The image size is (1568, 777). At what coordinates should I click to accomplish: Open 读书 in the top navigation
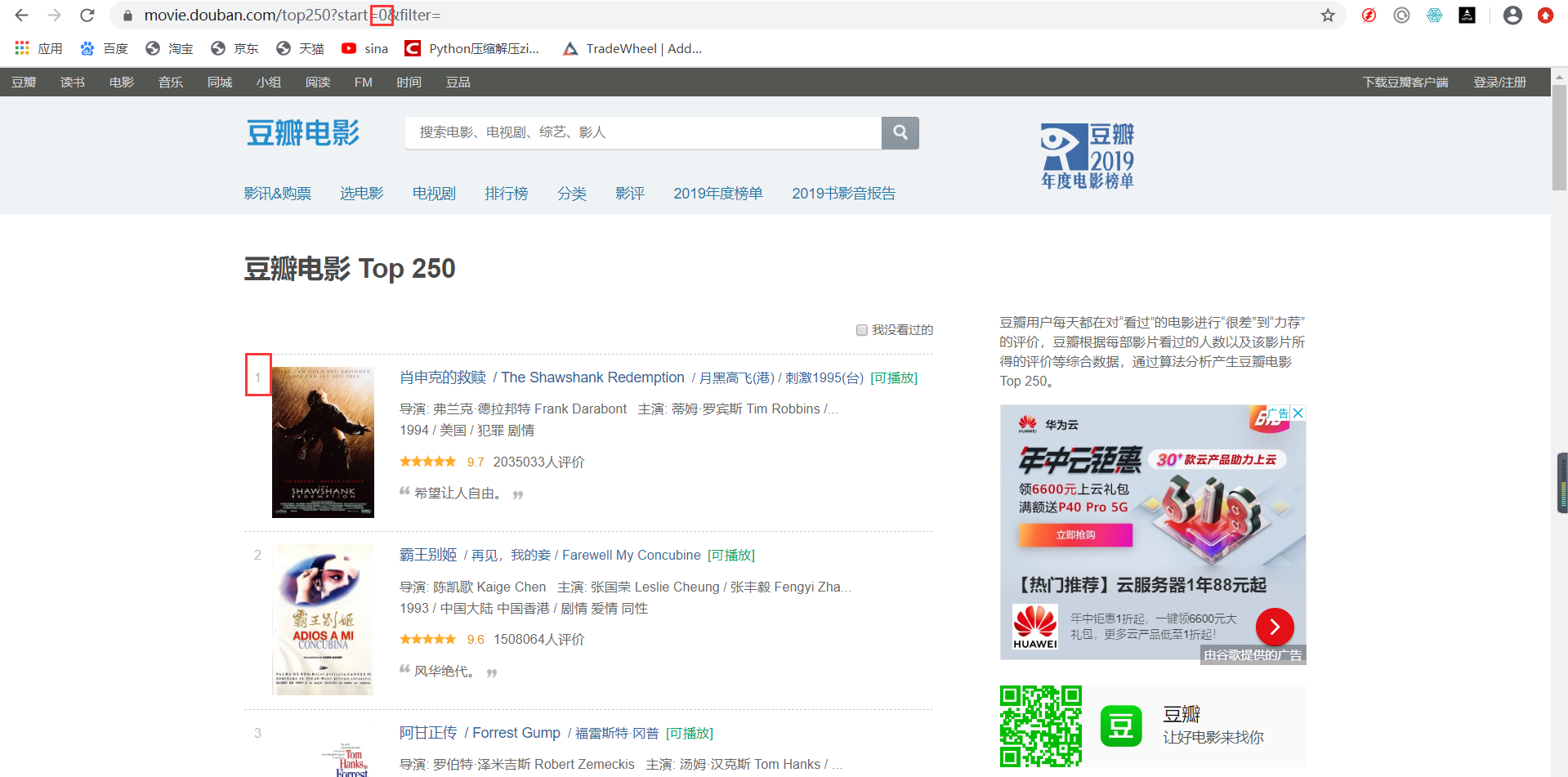tap(73, 82)
